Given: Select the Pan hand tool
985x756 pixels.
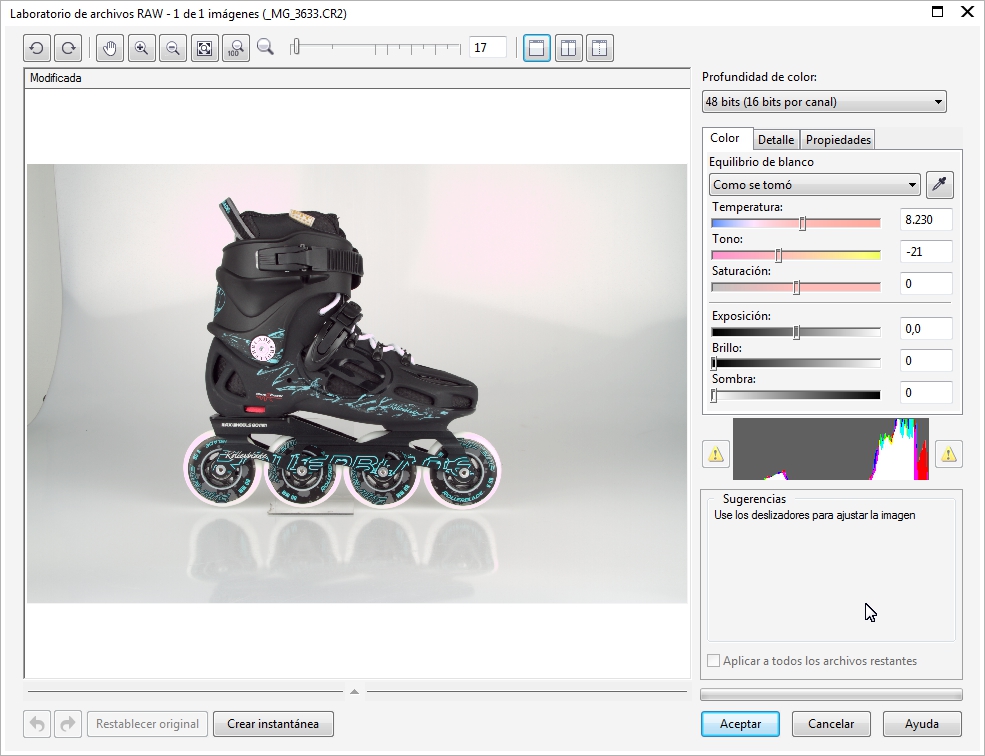Looking at the screenshot, I should [110, 48].
